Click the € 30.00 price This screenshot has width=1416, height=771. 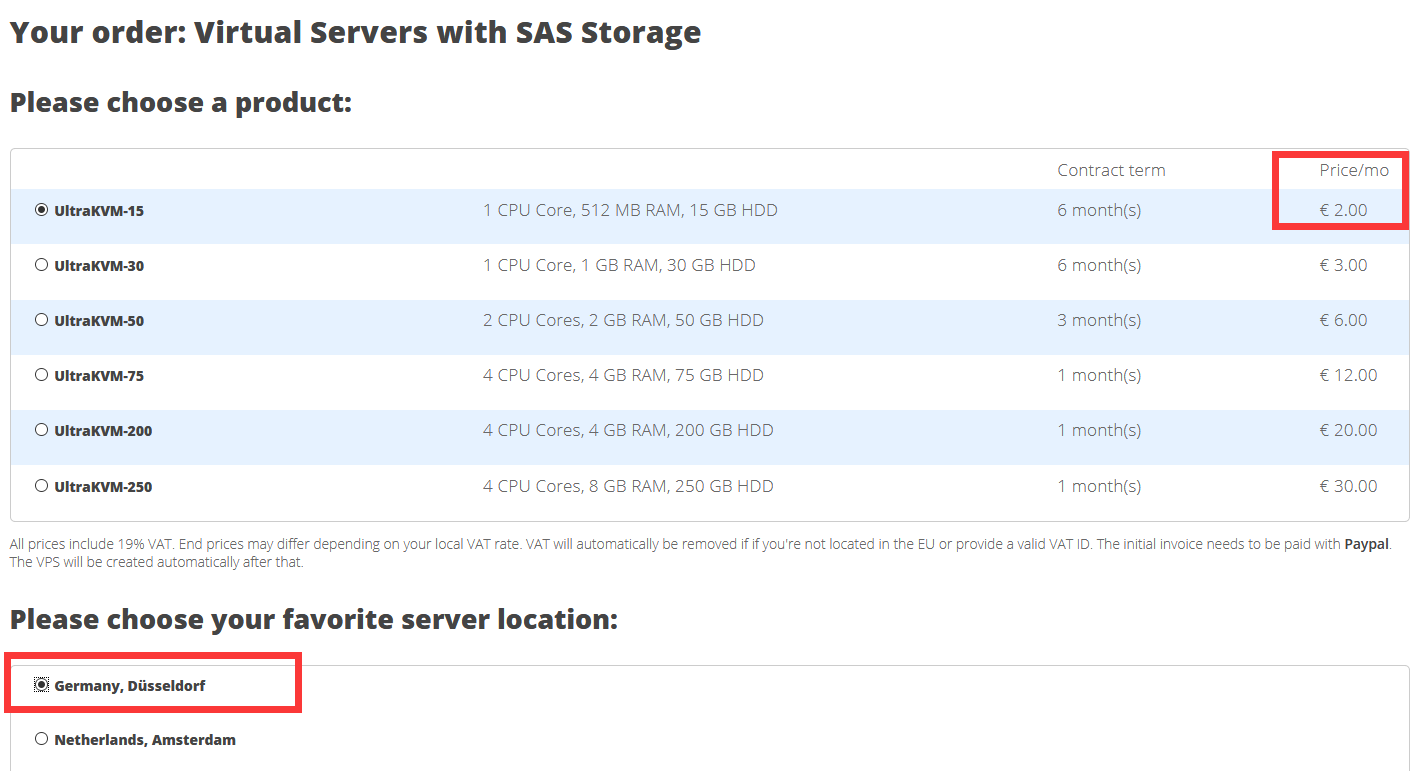(1348, 486)
